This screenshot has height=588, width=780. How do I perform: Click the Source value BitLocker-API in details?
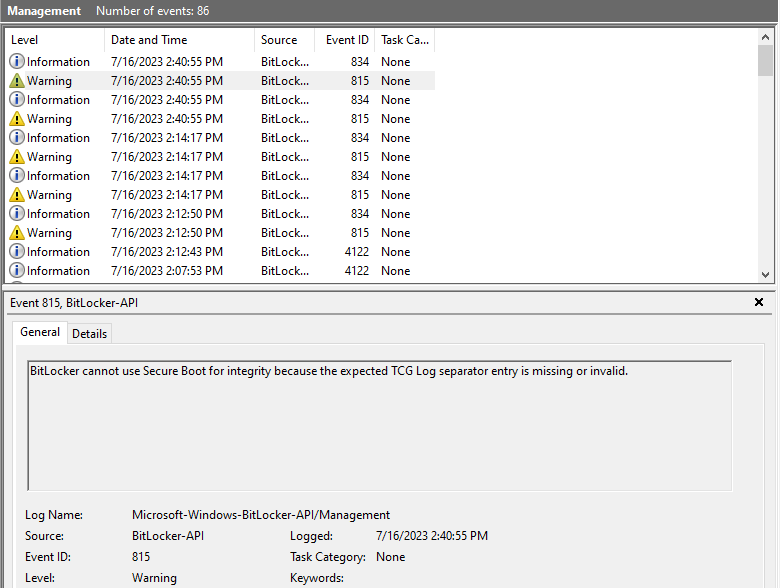click(168, 536)
